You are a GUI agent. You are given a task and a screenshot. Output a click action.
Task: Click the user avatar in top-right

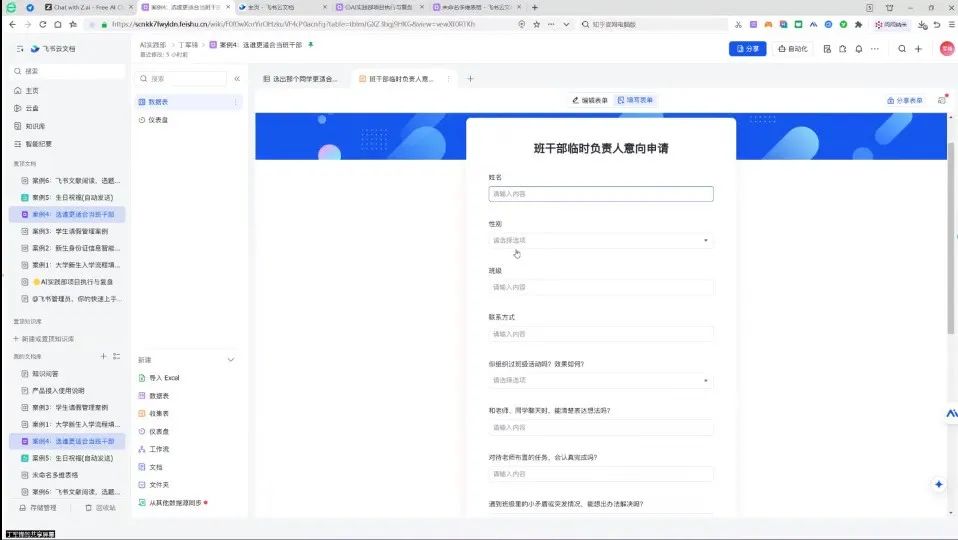946,48
